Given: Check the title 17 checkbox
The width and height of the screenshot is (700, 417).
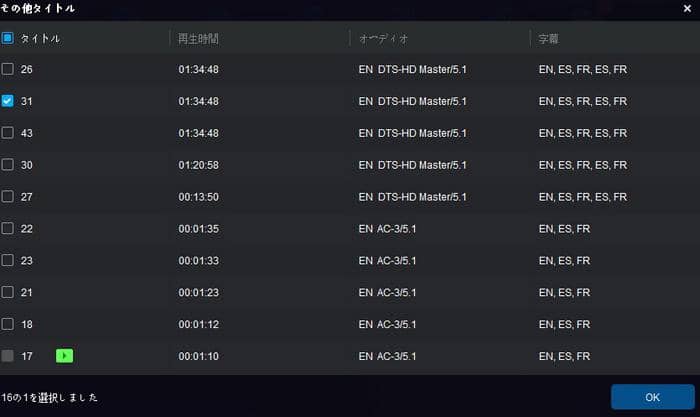Looking at the screenshot, I should pos(8,355).
